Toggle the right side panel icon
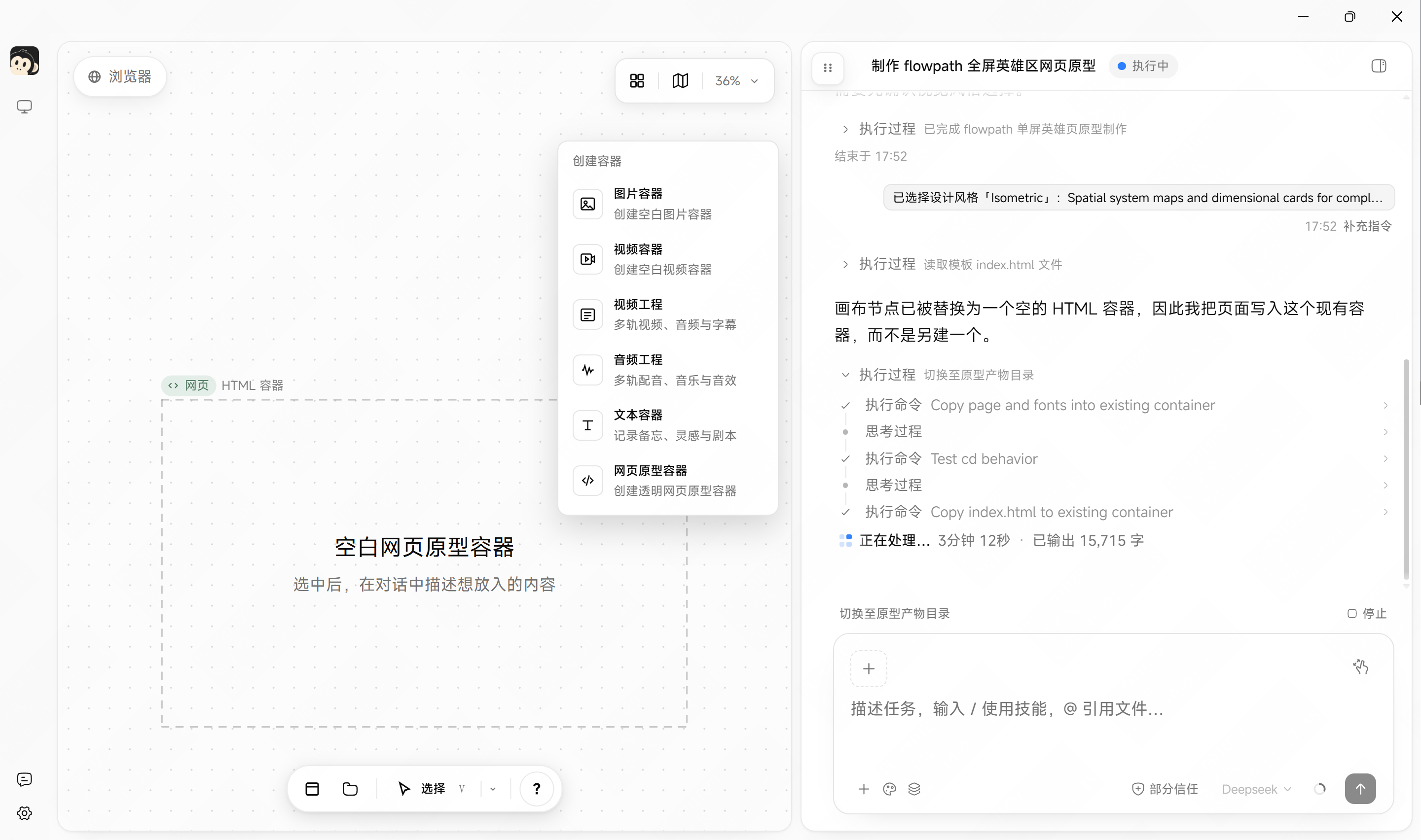1421x840 pixels. click(1379, 66)
